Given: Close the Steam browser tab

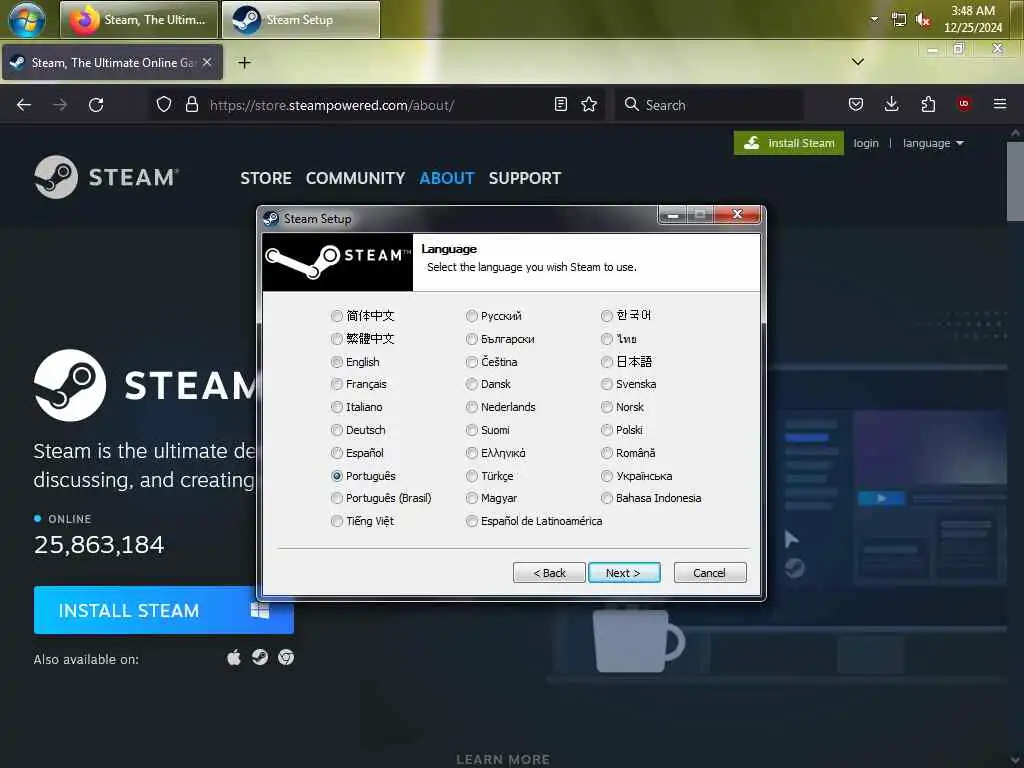Looking at the screenshot, I should coord(207,62).
